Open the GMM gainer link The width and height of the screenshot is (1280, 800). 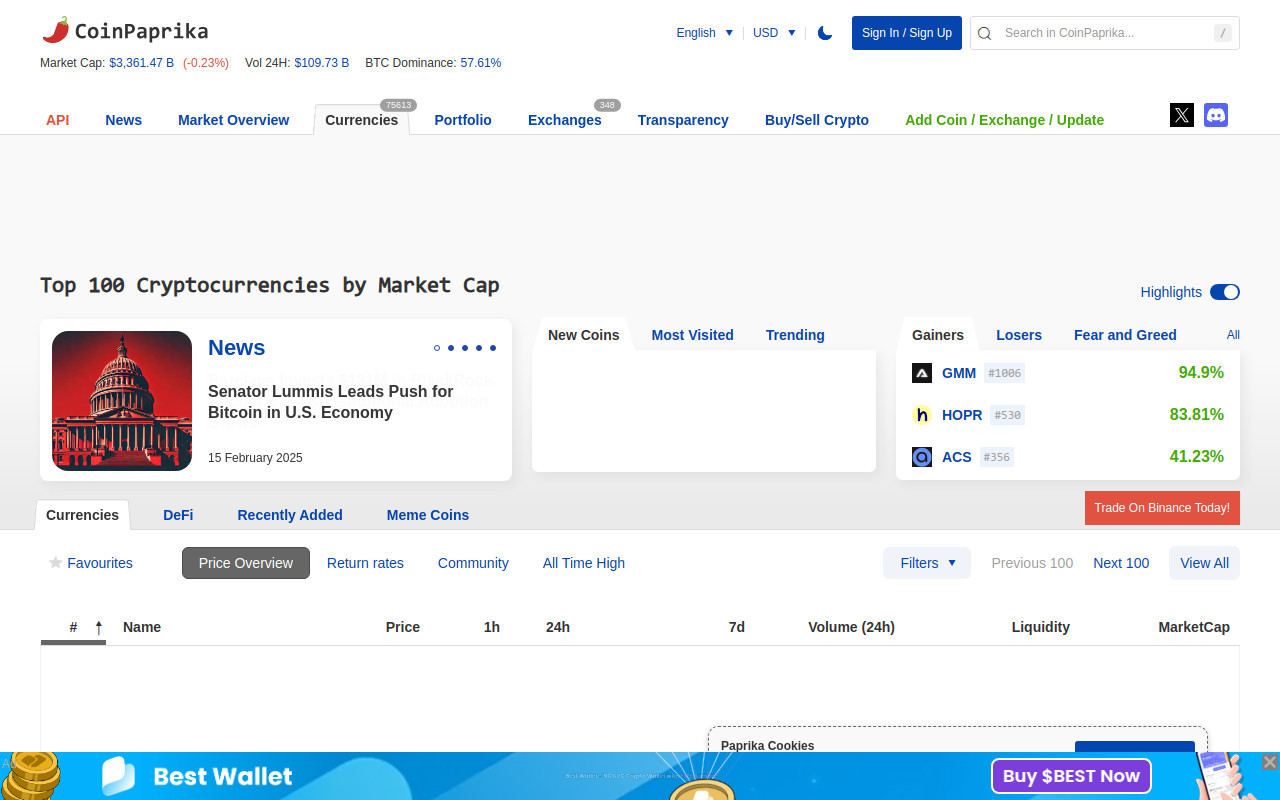pos(959,373)
